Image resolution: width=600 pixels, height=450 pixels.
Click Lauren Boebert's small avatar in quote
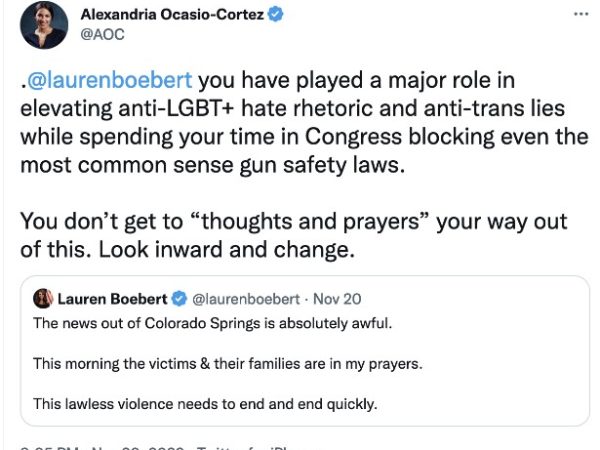43,298
